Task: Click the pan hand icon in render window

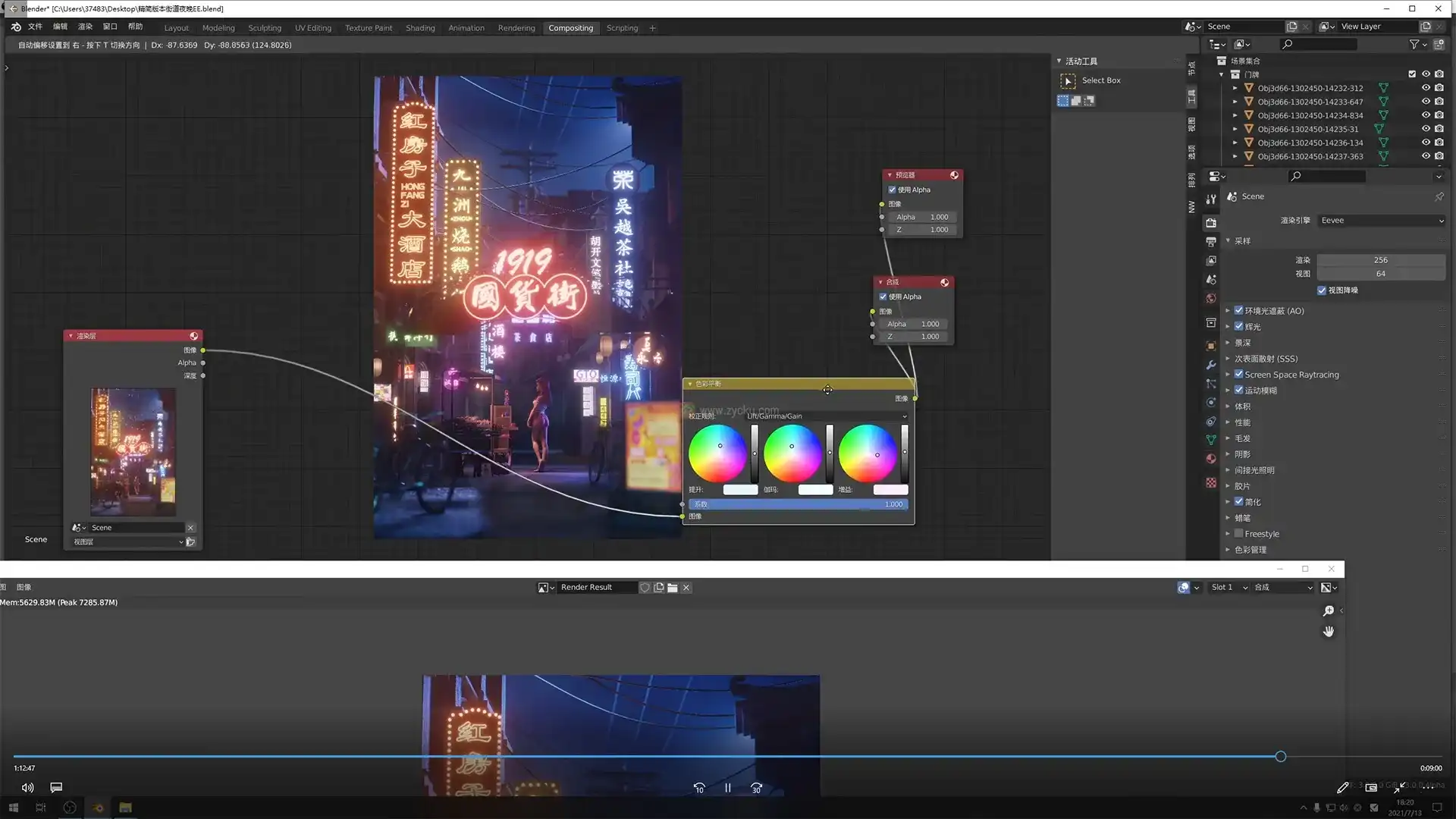Action: tap(1329, 631)
